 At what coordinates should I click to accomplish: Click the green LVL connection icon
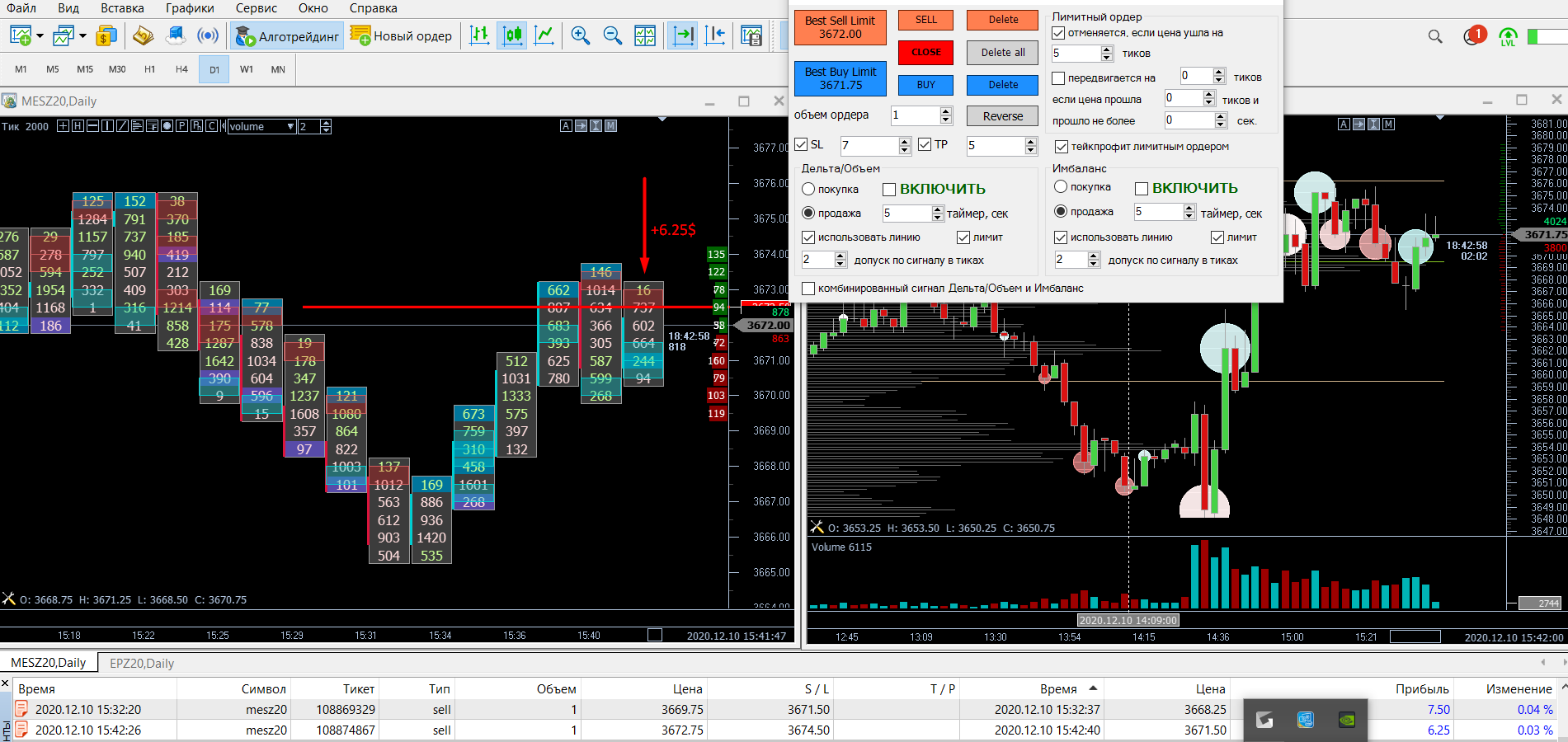[x=1508, y=37]
